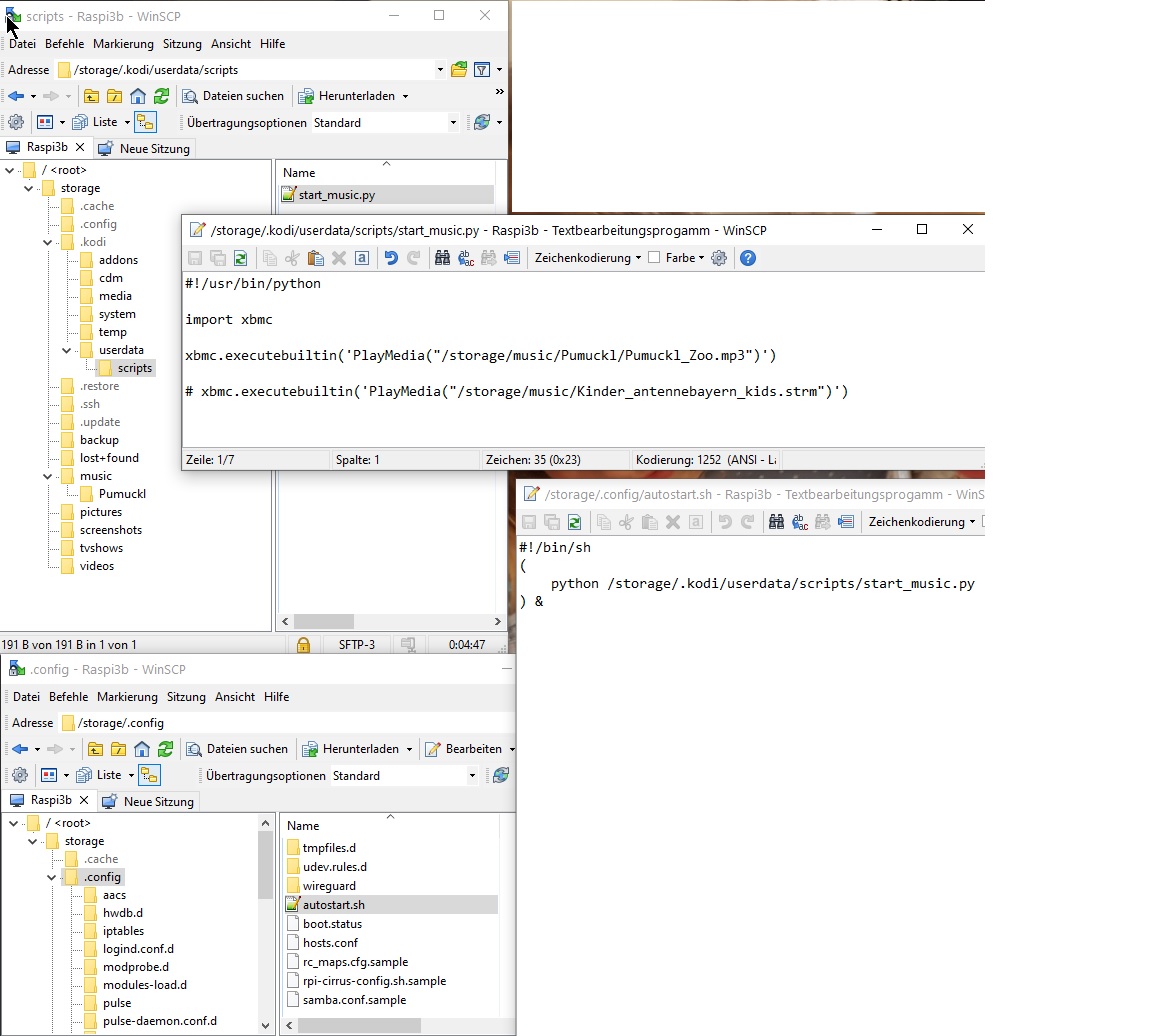Screen dimensions: 1152x1036
Task: Toggle the folder tree button in .config window
Action: (x=150, y=775)
